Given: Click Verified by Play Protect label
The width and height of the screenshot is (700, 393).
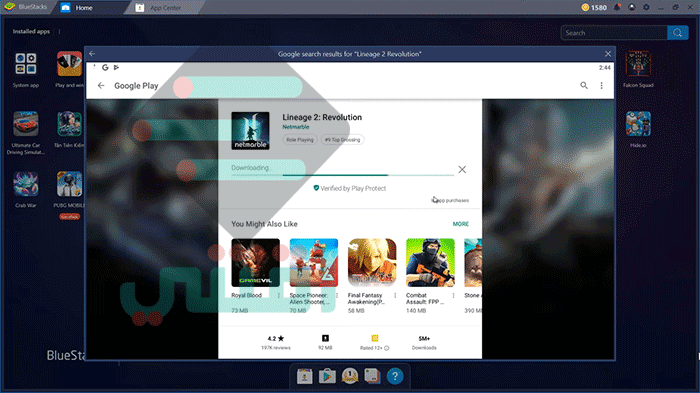Looking at the screenshot, I should click(350, 188).
